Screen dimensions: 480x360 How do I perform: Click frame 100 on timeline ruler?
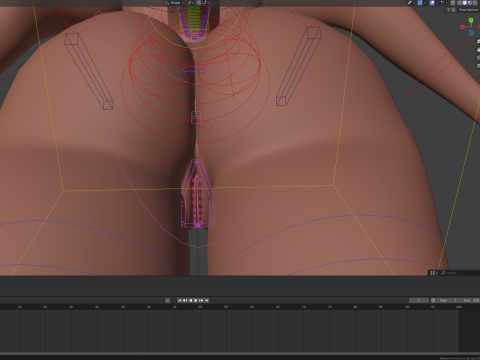pos(459,307)
